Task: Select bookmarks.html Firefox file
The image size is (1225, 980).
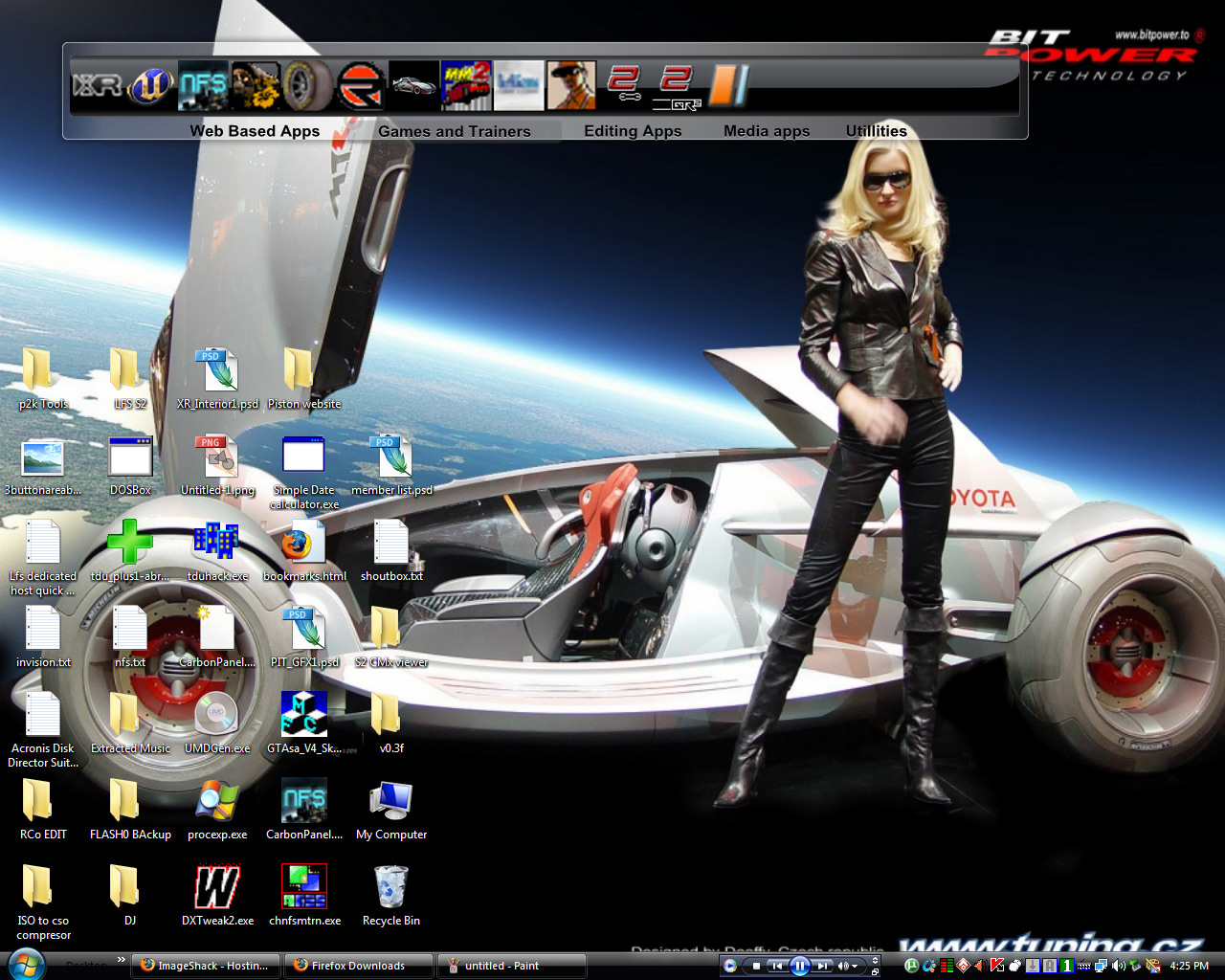Action: (x=304, y=551)
